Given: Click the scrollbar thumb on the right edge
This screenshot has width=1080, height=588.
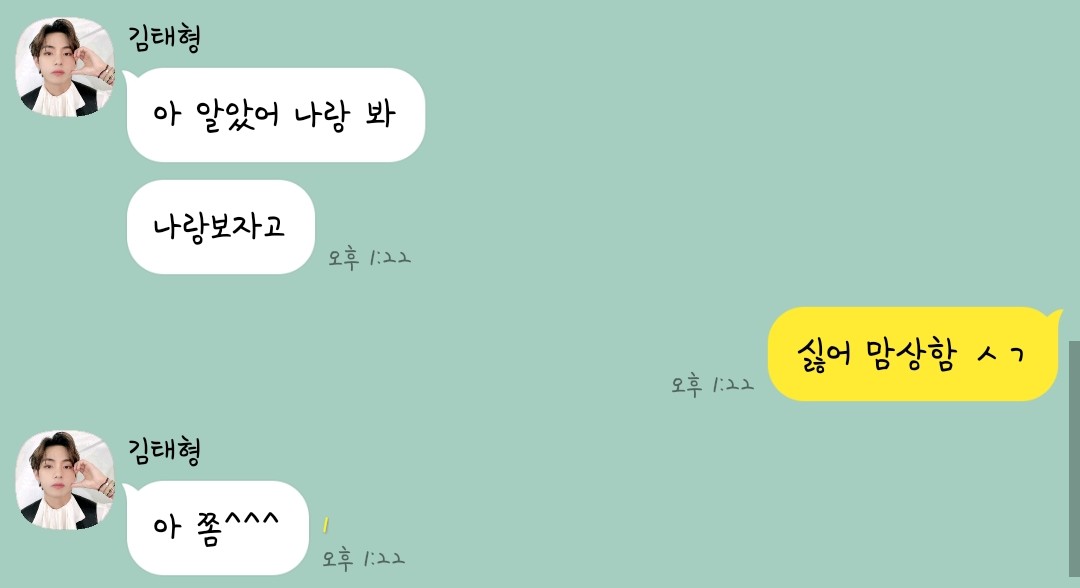Looking at the screenshot, I should point(1074,459).
